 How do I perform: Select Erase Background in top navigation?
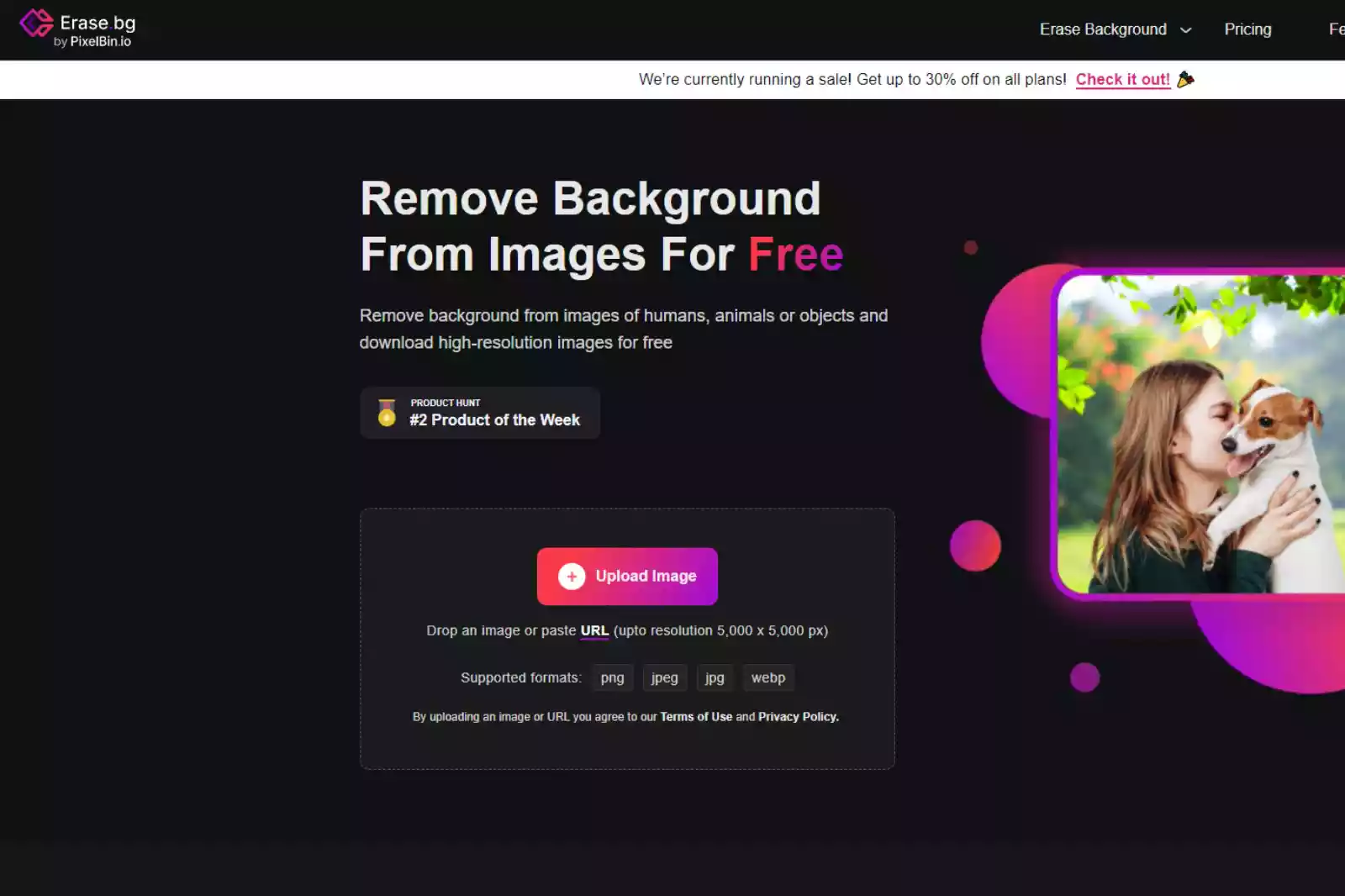tap(1103, 29)
